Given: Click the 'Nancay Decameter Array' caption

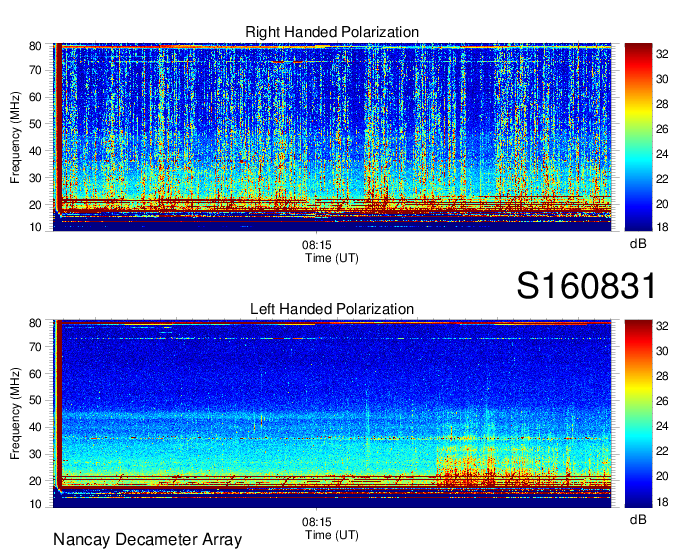Looking at the screenshot, I should 147,540.
